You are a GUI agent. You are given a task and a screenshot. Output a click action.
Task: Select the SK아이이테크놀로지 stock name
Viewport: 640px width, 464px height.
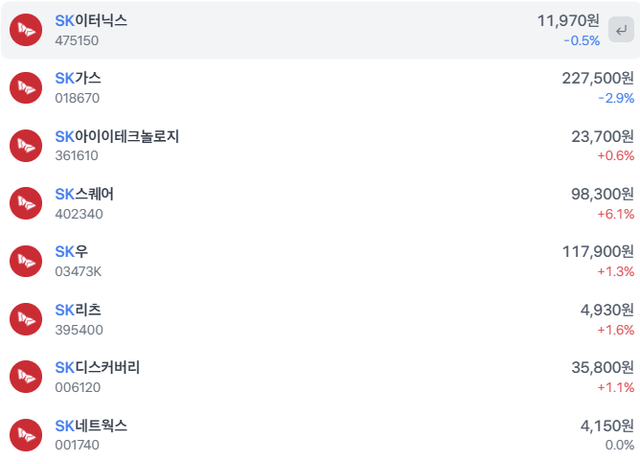tap(117, 136)
